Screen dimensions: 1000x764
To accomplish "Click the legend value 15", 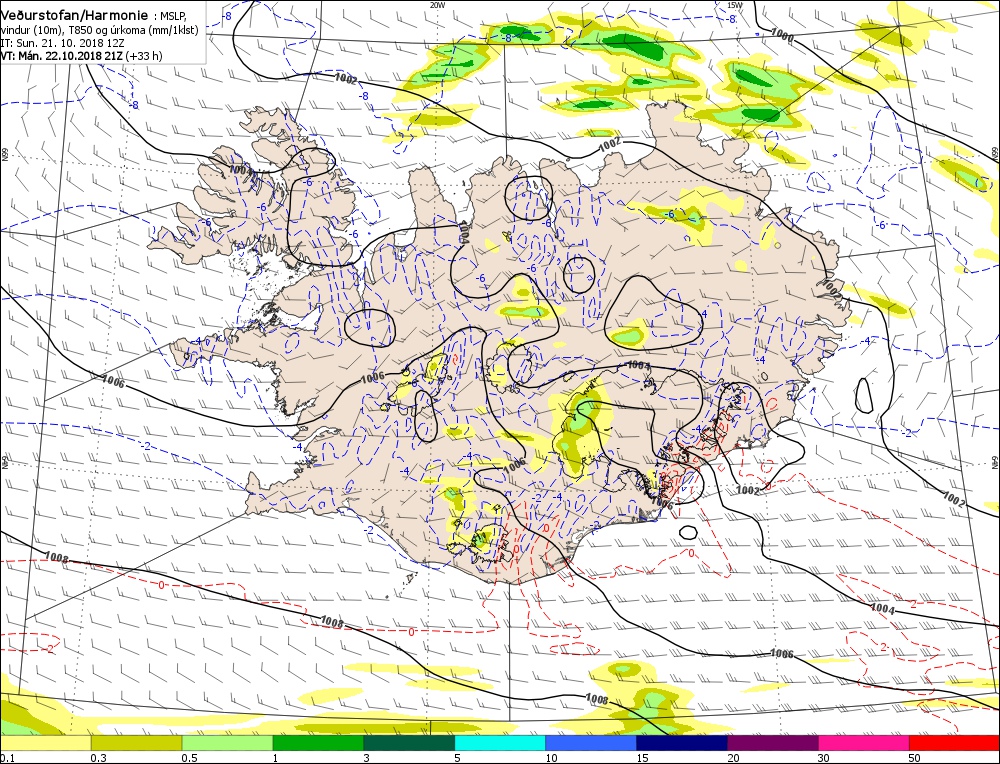I will coord(642,758).
